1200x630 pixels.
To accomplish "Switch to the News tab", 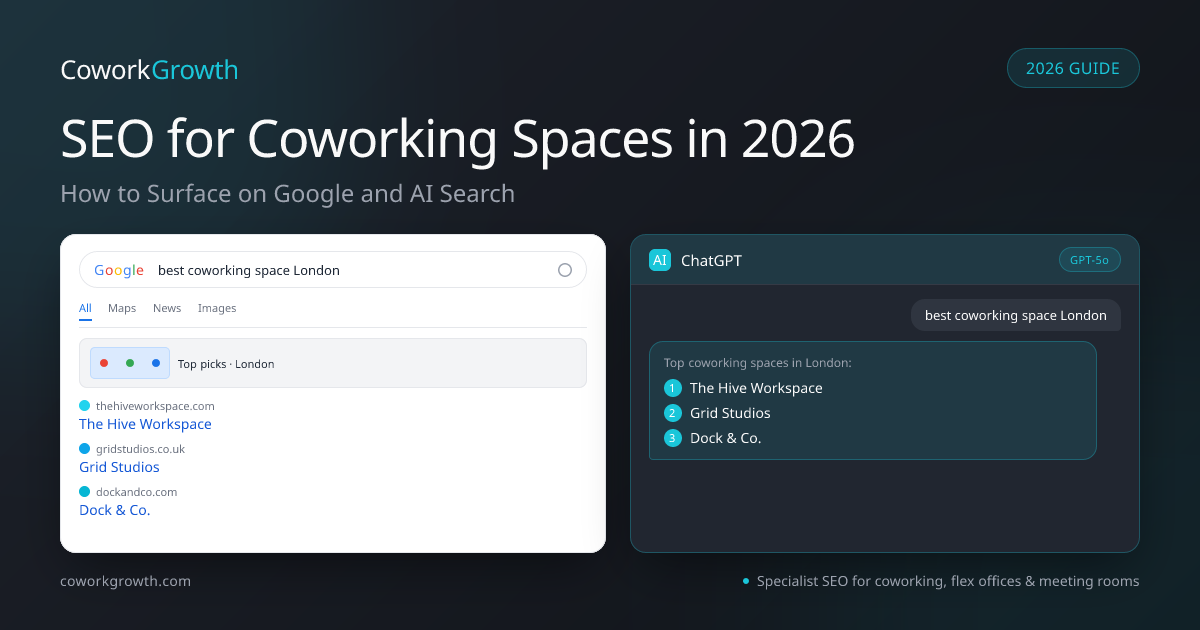I will click(167, 308).
